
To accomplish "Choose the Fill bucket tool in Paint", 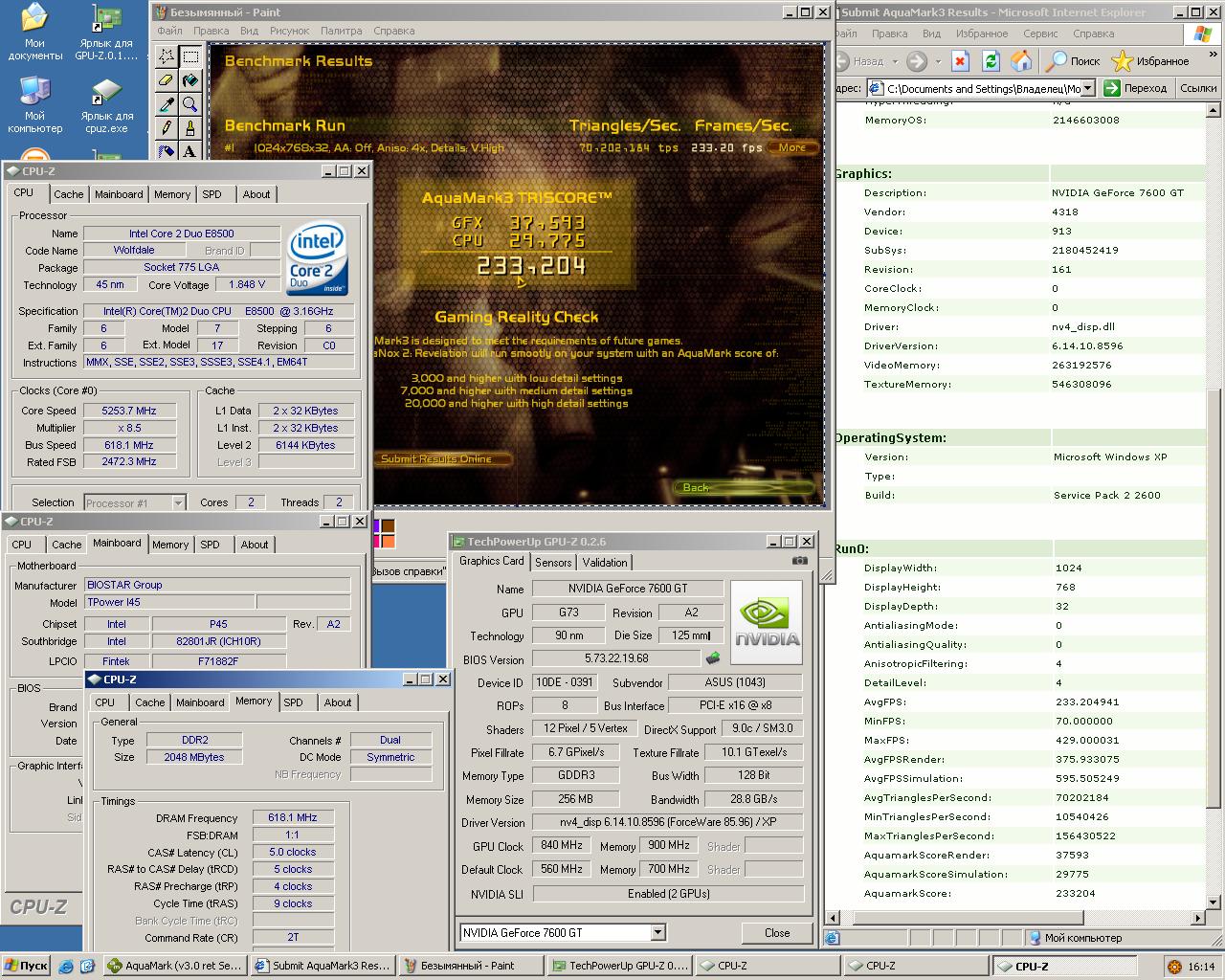I will (x=190, y=80).
